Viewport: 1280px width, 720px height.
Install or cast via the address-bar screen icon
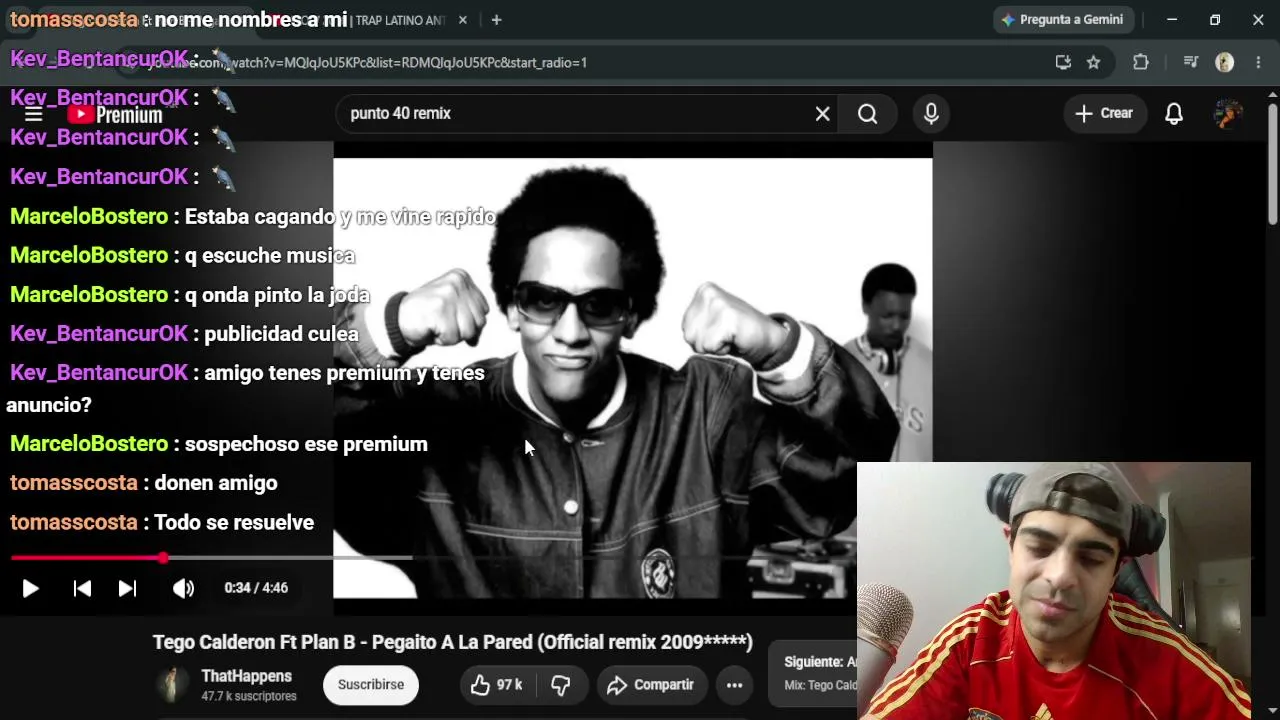point(1063,62)
